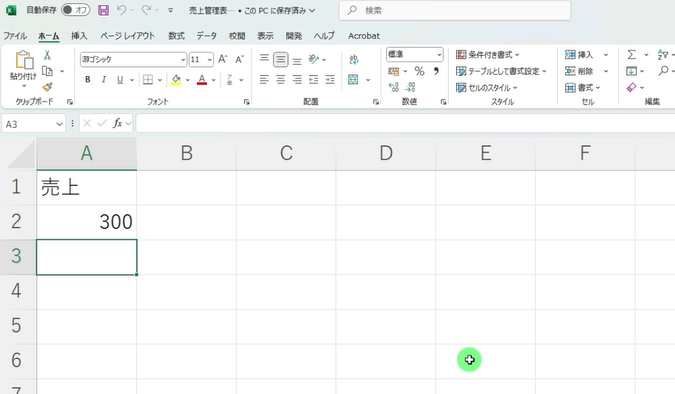Click the search (検索) box

455,10
